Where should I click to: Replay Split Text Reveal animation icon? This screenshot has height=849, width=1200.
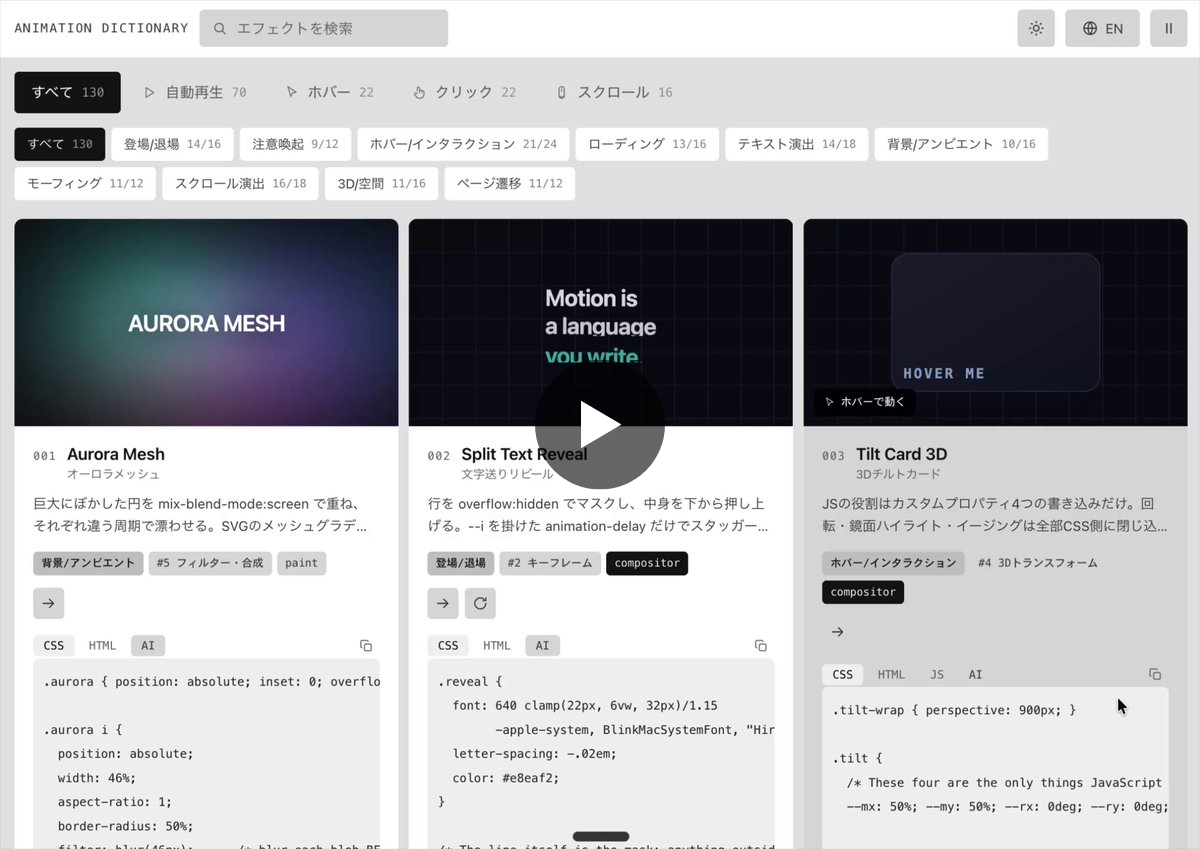[x=480, y=603]
